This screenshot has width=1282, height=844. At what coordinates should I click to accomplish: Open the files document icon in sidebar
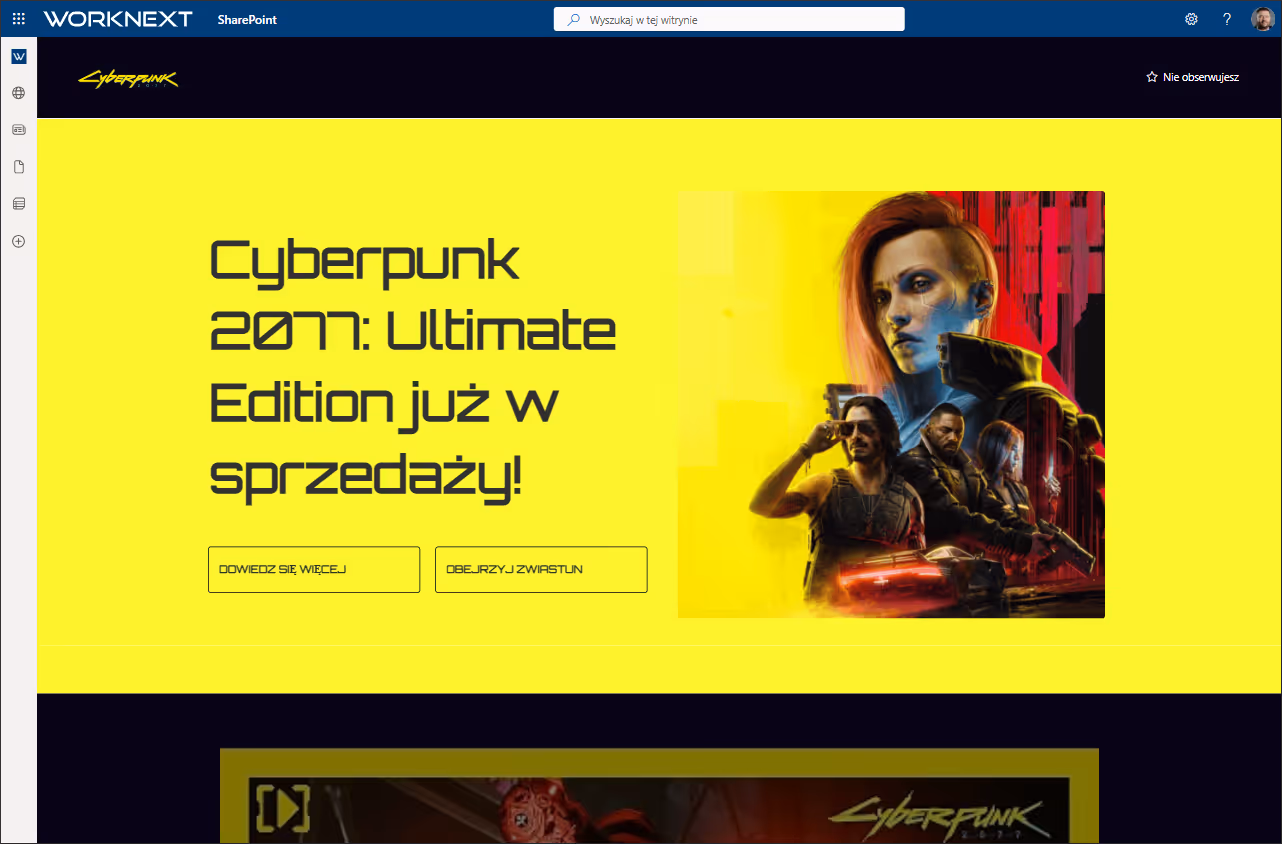click(18, 167)
